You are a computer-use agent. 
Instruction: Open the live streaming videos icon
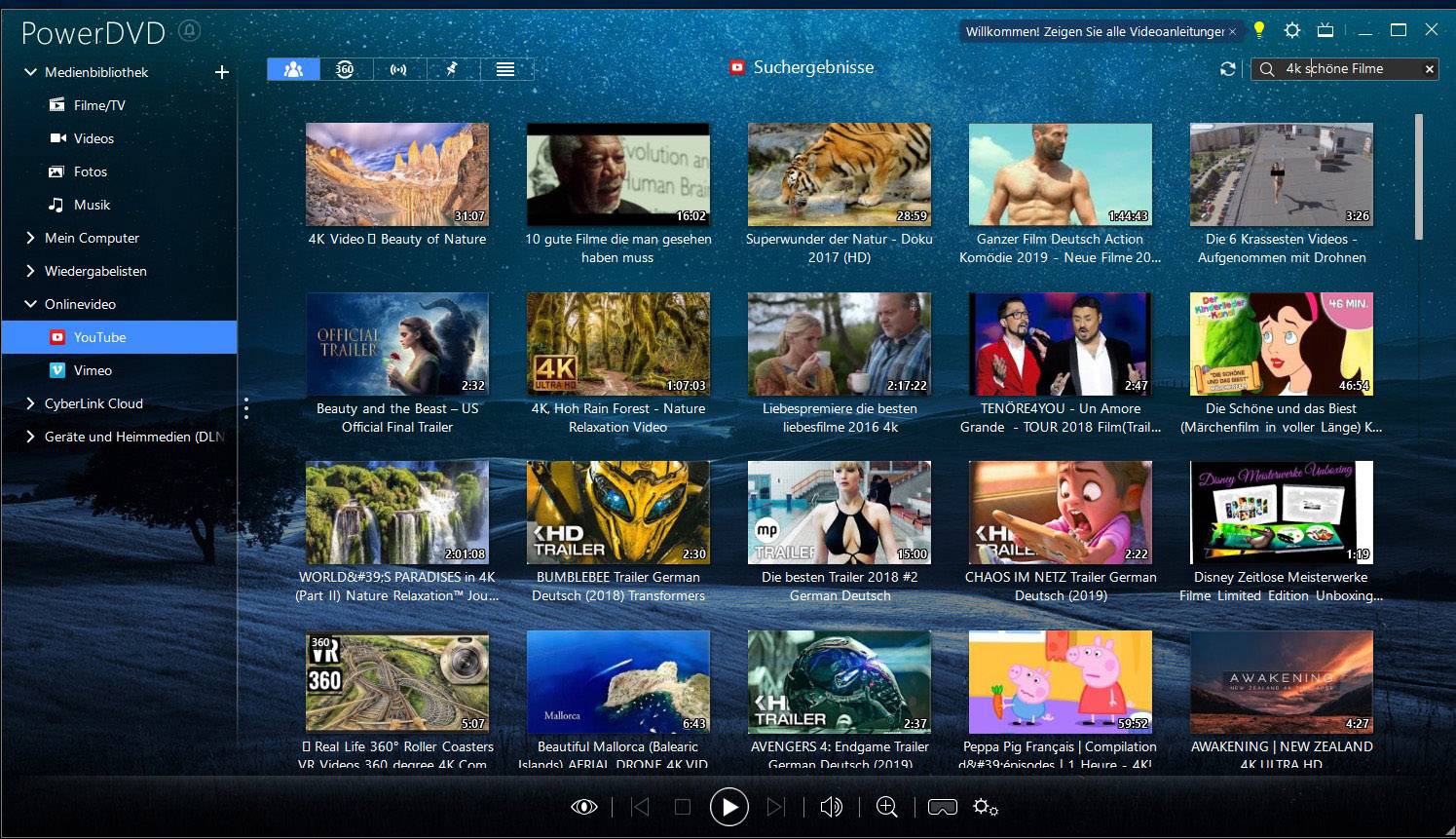(399, 69)
